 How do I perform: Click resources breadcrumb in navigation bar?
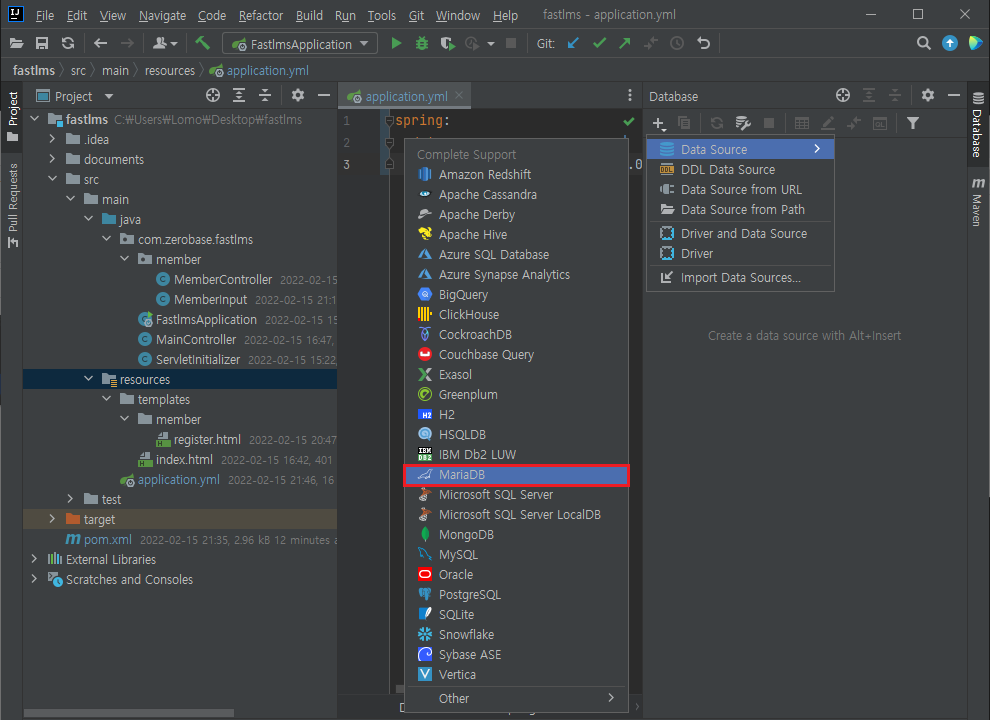click(x=170, y=71)
